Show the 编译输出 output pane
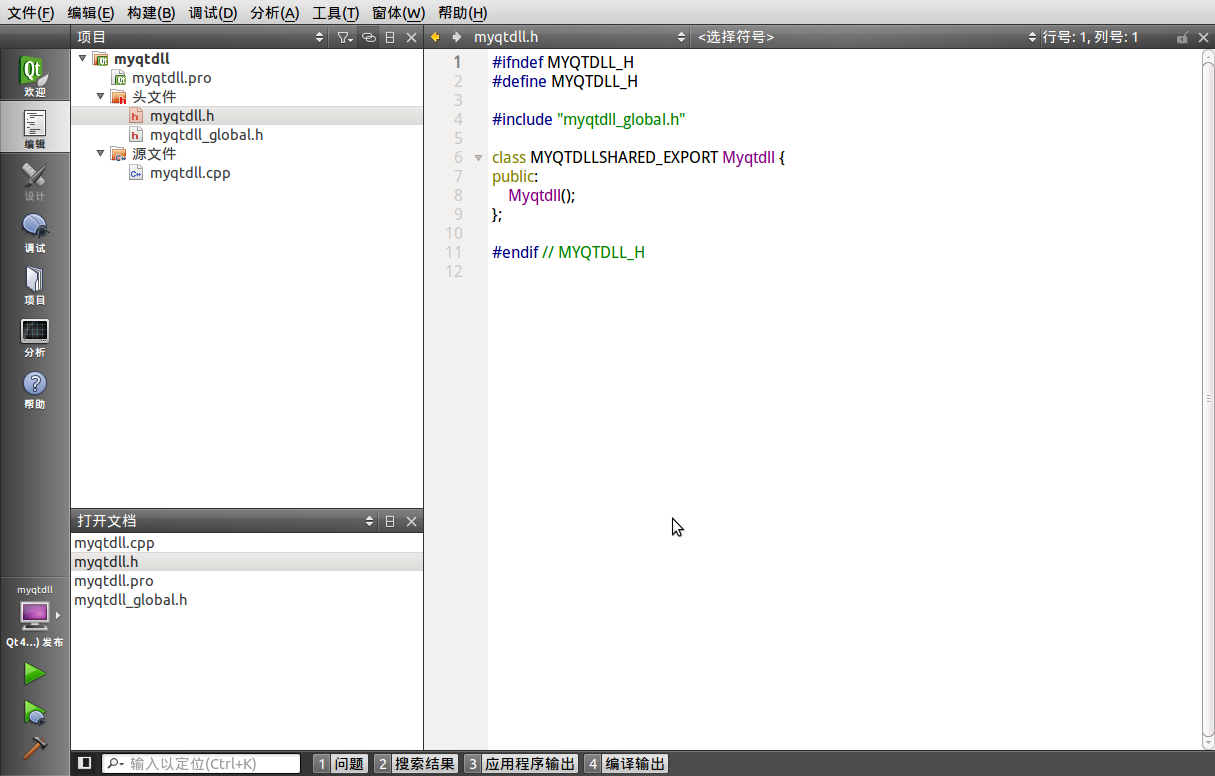 click(626, 764)
